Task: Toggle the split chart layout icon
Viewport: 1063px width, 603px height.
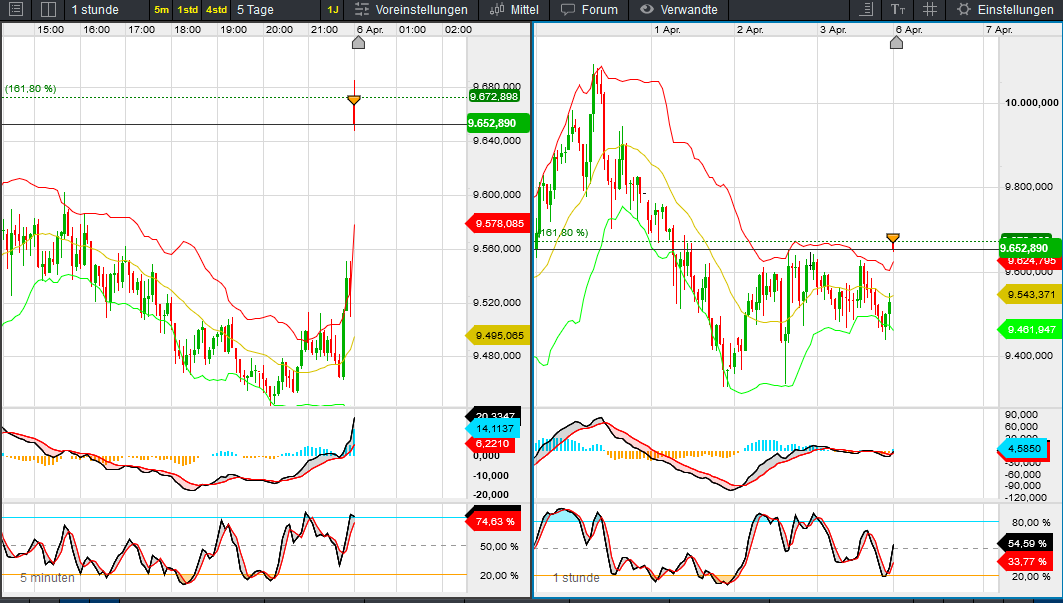Action: [x=48, y=9]
